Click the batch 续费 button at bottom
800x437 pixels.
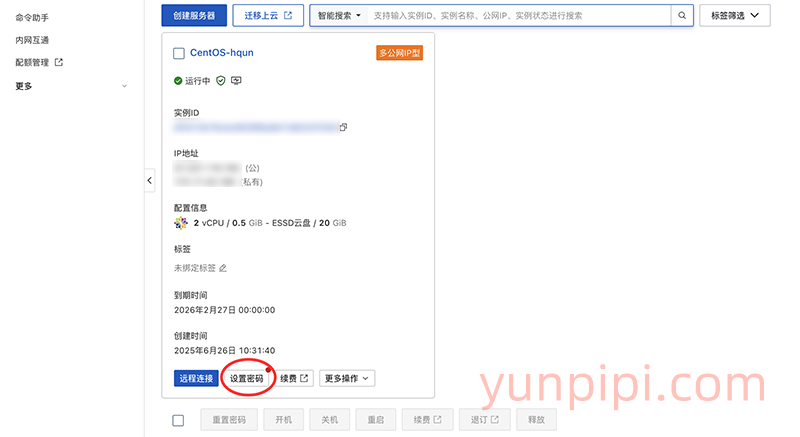tap(428, 420)
